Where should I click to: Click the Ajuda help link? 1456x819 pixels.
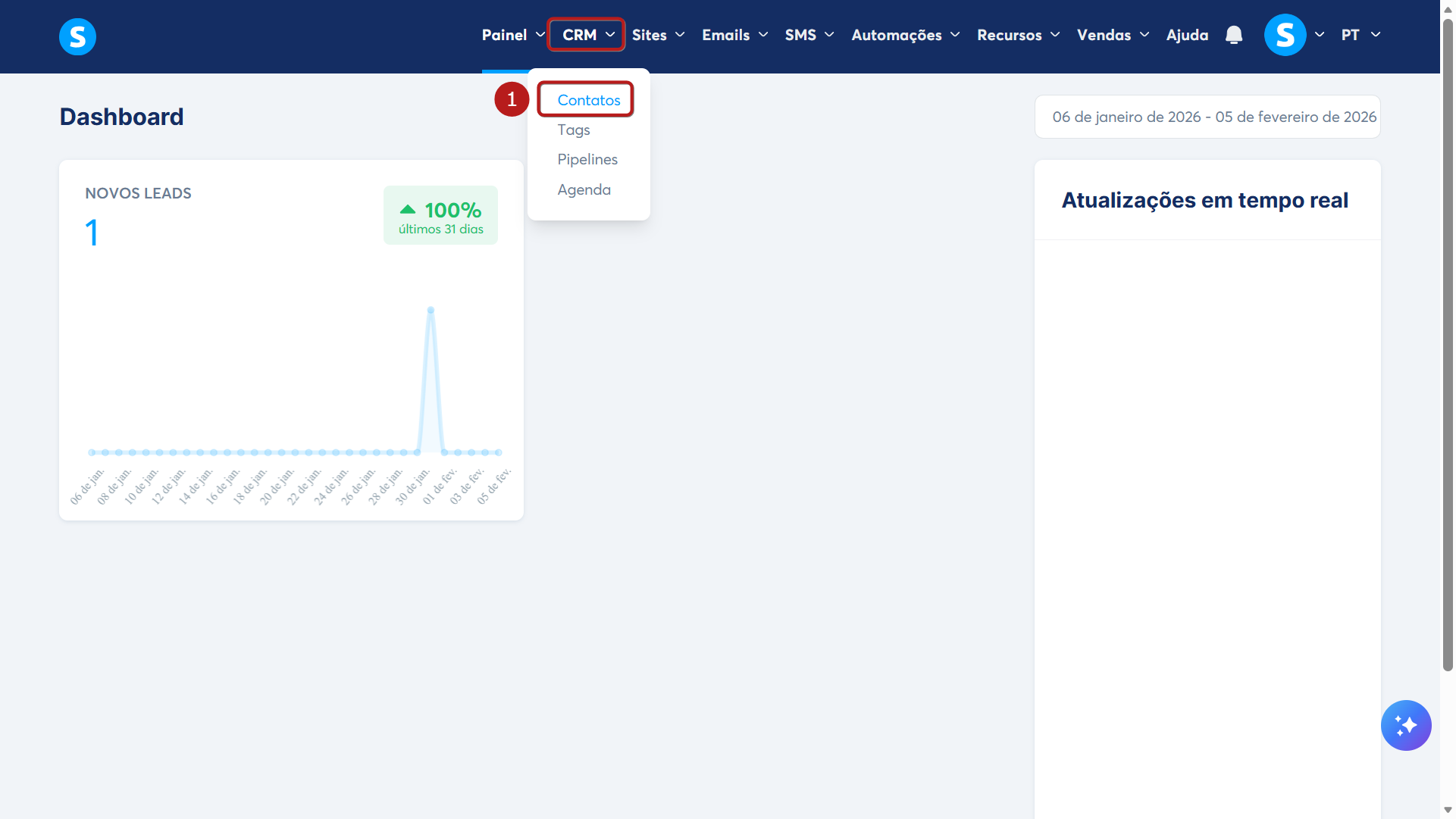(1187, 35)
